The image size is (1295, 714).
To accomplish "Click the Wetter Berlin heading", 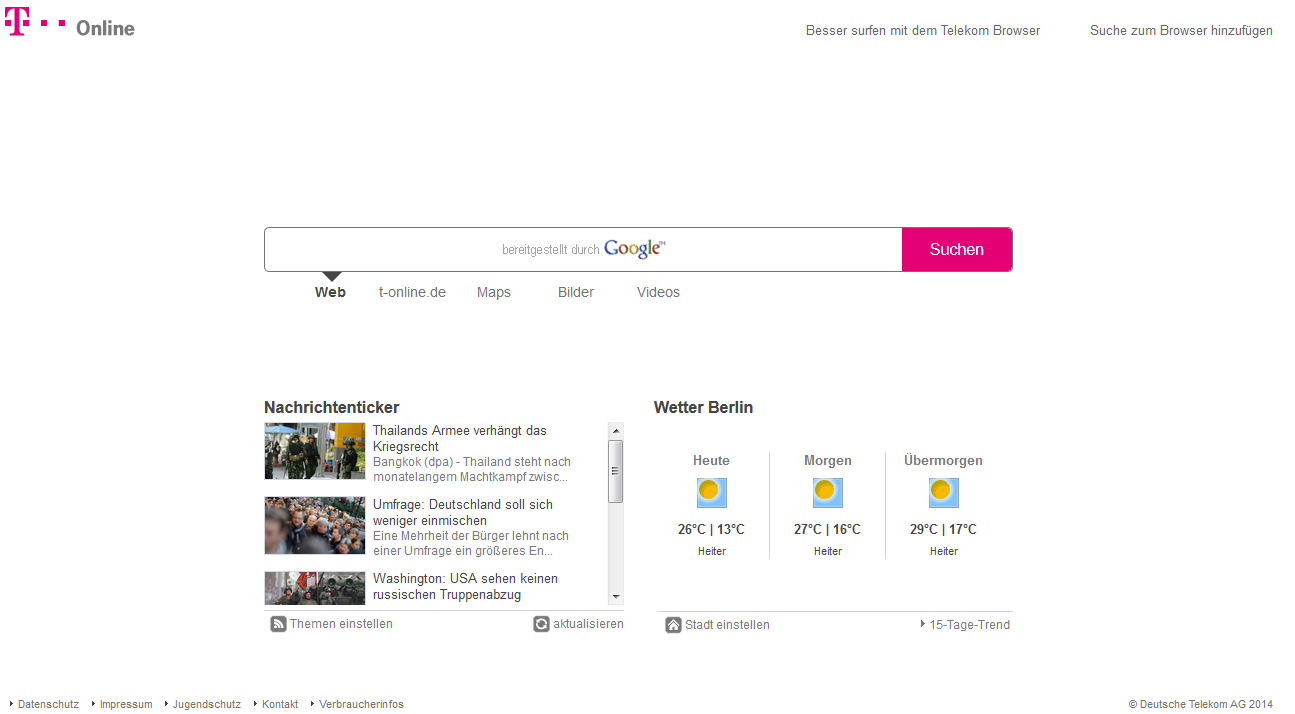I will click(703, 408).
